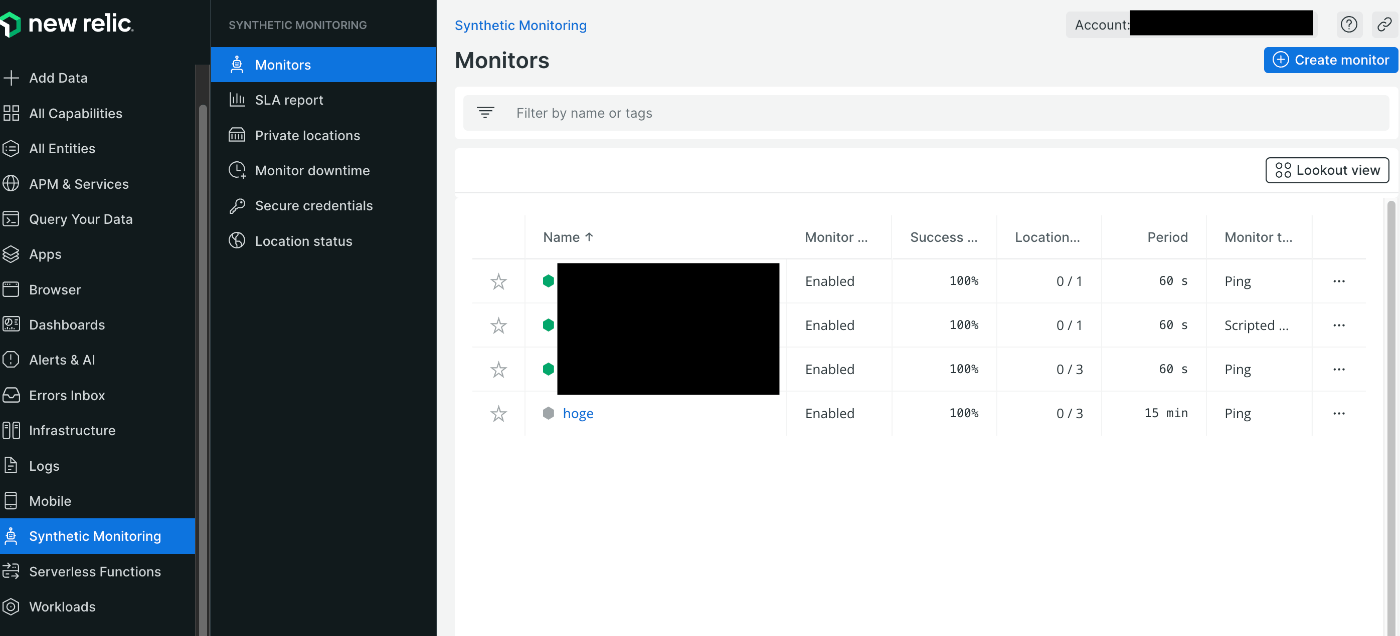Click the Logs document icon
The image size is (1400, 636).
tap(11, 466)
